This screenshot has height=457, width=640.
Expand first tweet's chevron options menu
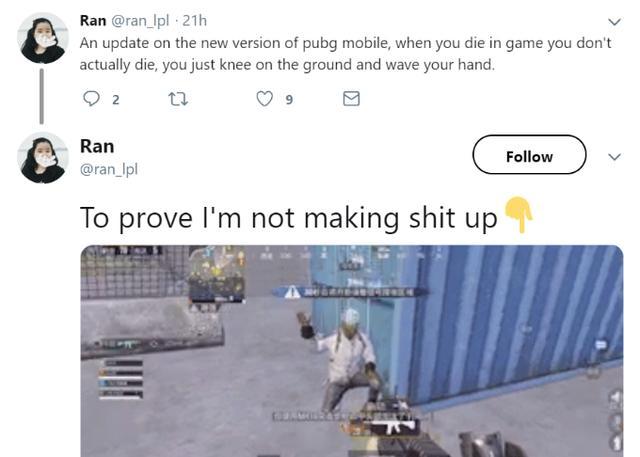click(614, 22)
